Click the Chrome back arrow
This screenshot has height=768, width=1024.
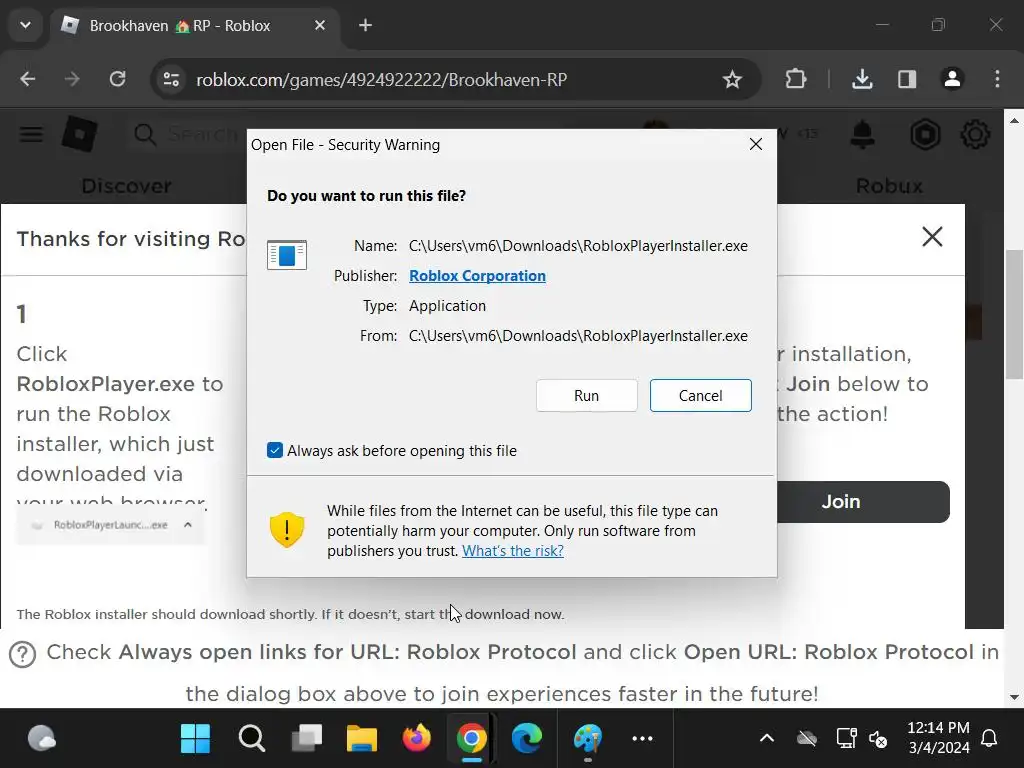point(27,79)
